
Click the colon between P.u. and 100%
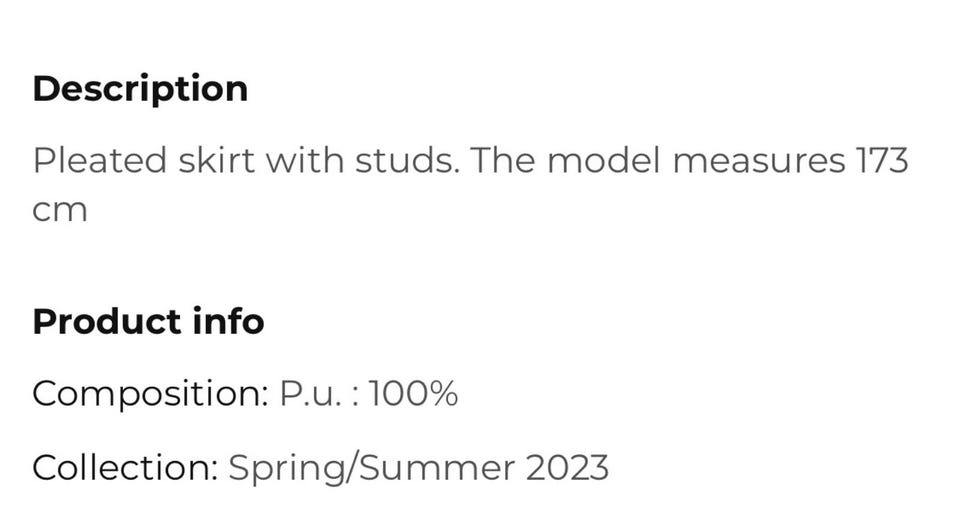(357, 396)
